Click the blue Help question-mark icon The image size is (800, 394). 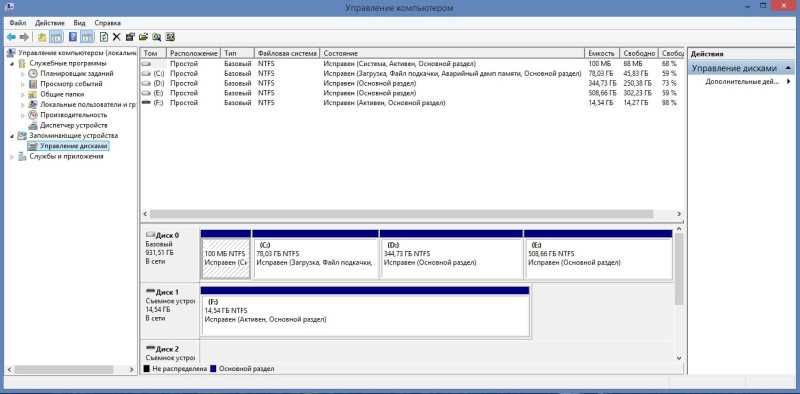[x=73, y=37]
